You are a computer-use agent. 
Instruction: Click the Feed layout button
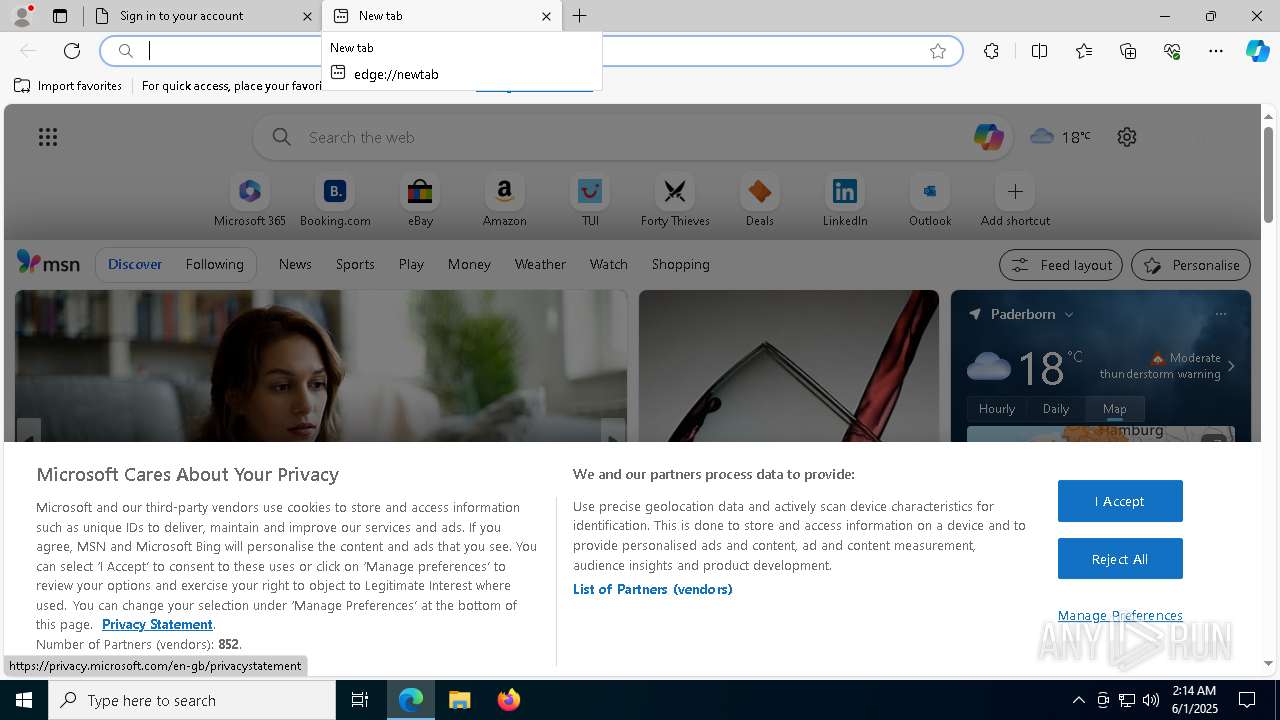tap(1061, 265)
